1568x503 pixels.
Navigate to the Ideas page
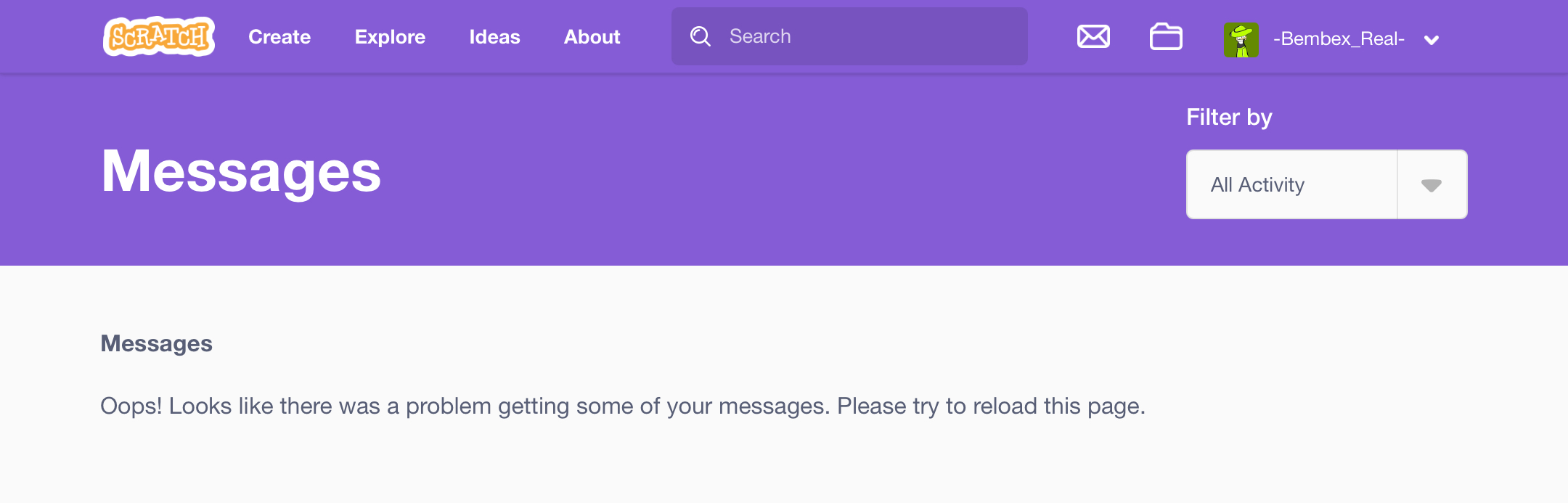[x=494, y=36]
